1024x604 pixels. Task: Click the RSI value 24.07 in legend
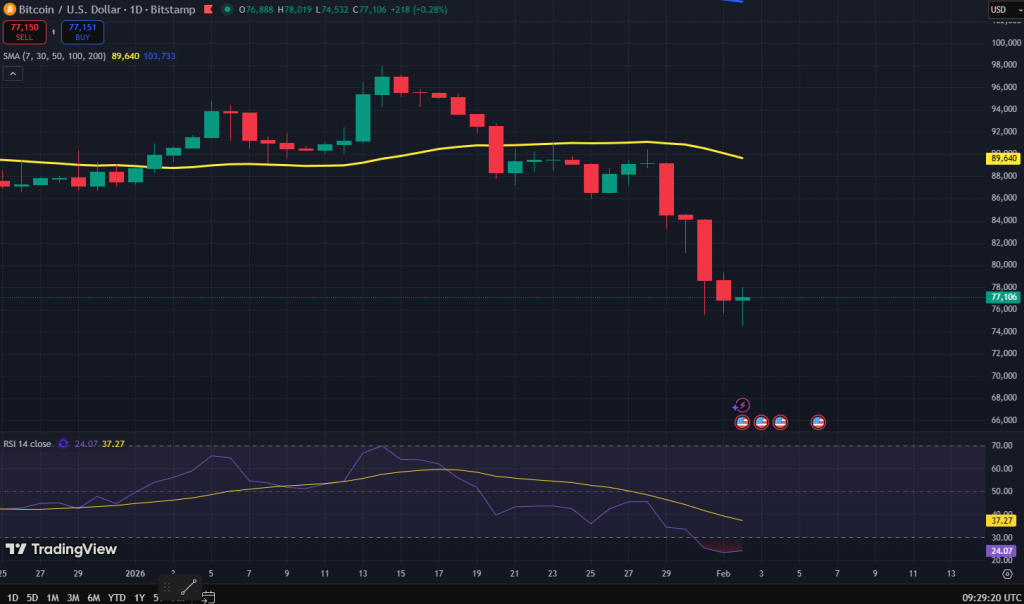click(86, 444)
